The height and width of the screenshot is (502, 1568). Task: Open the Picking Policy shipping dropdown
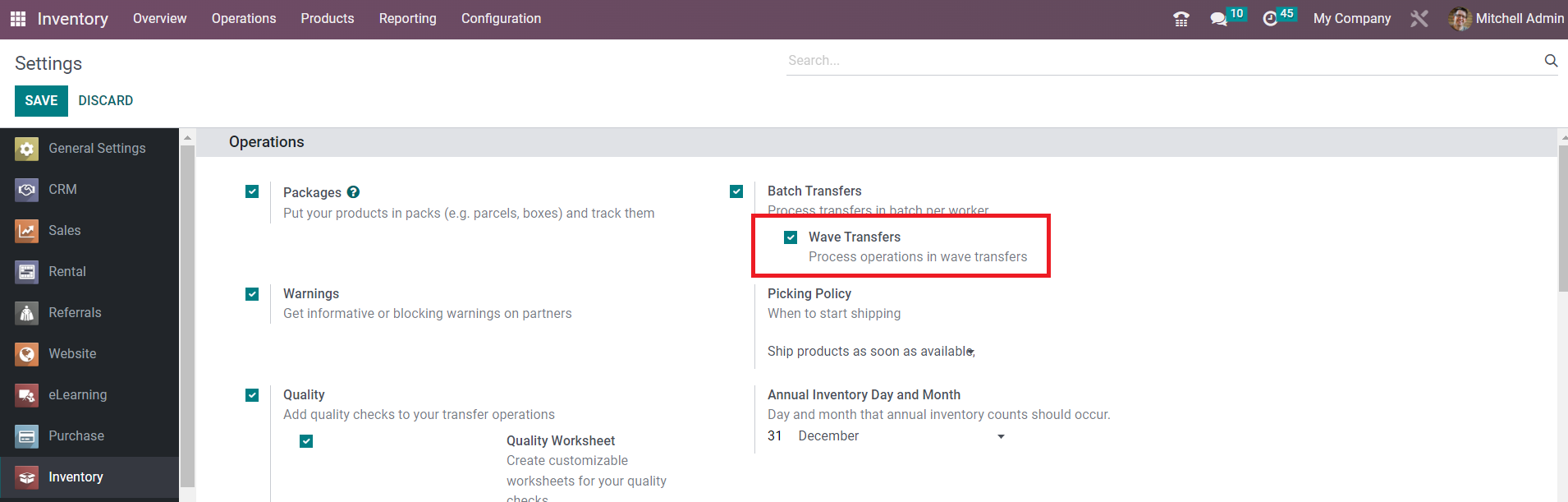[x=870, y=352]
